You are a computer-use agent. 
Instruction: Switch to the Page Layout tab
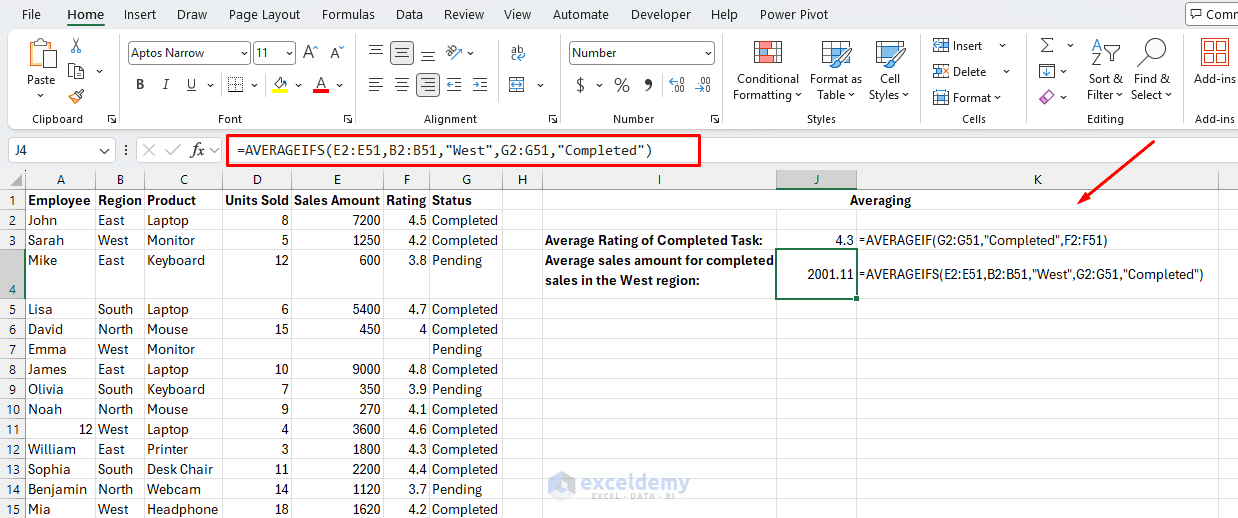264,14
